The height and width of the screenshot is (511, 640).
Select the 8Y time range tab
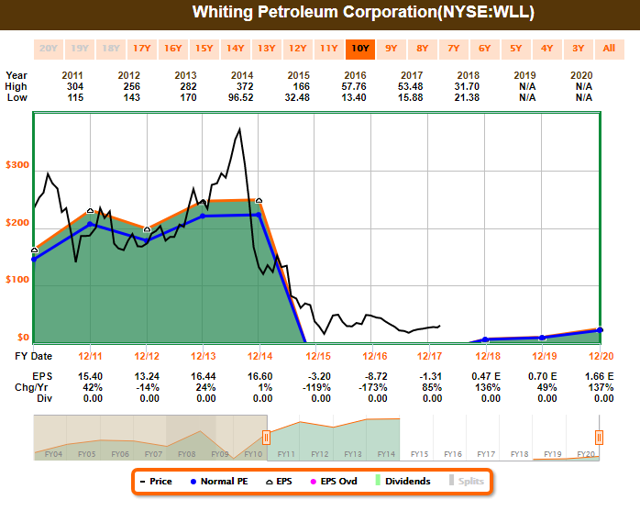click(422, 49)
